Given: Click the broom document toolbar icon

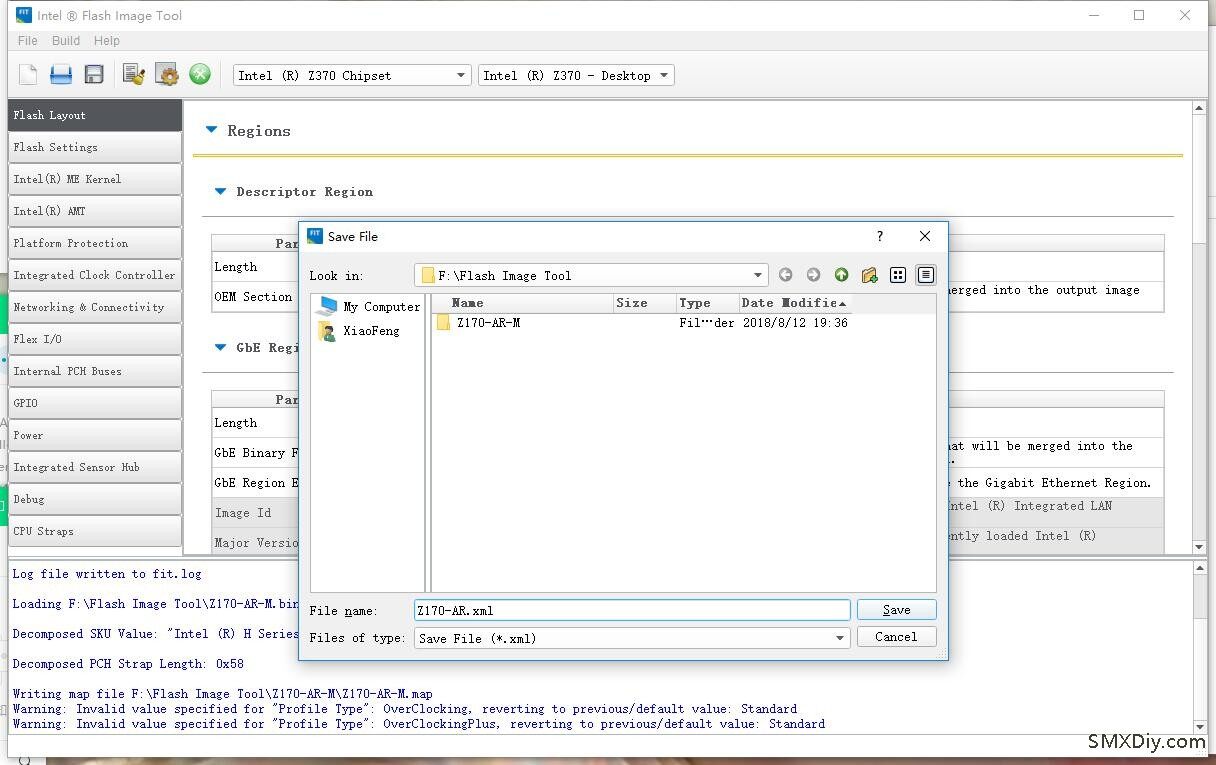Looking at the screenshot, I should point(134,74).
